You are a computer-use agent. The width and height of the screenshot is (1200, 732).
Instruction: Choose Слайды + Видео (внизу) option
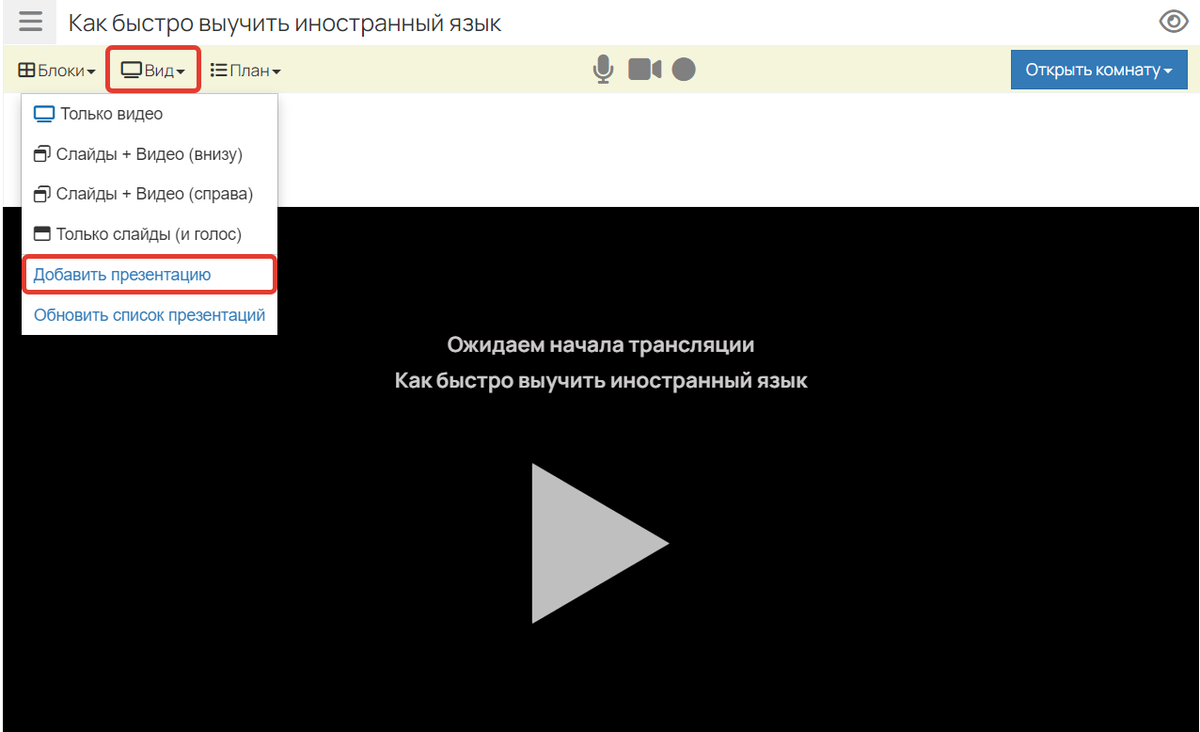tap(149, 154)
